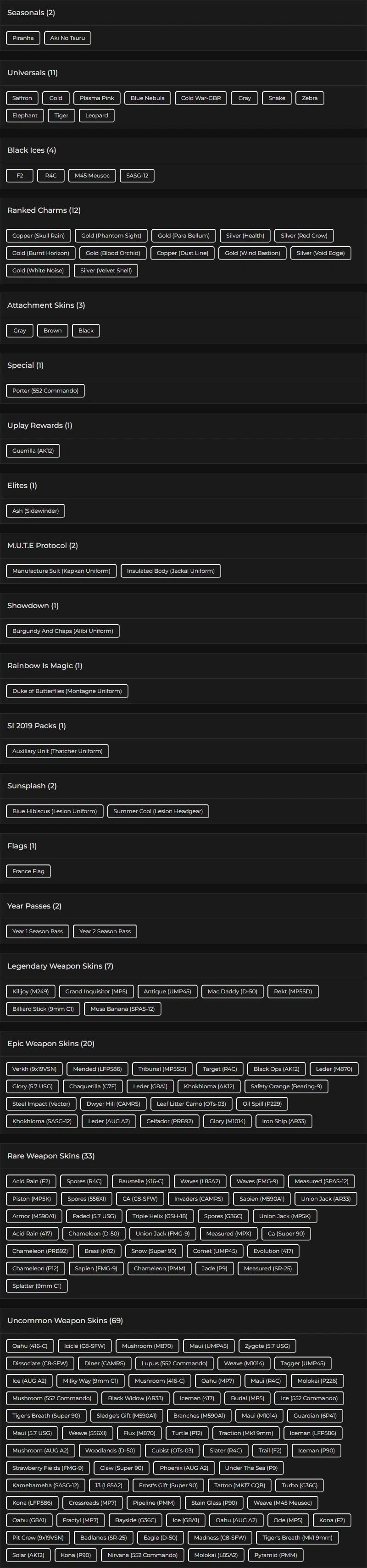This screenshot has width=367, height=1568.
Task: Click Strawberry Fields (FMG-9) uncommon skin
Action: (x=47, y=1468)
